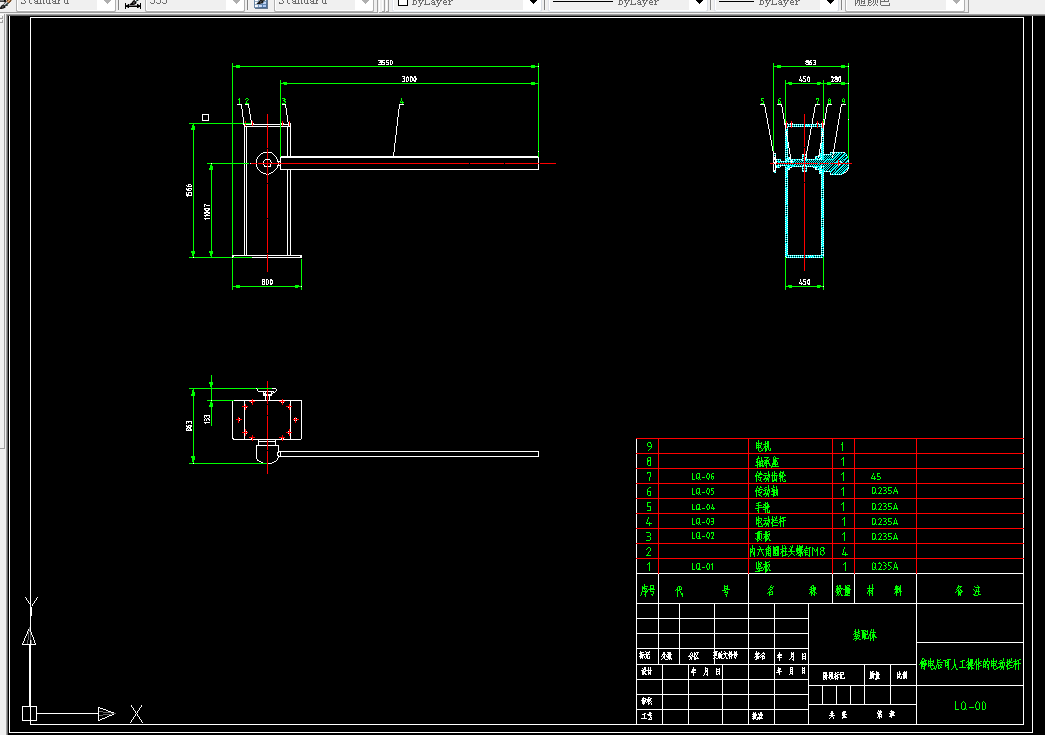
Task: Click 电机 in parts list row 9
Action: pos(762,446)
